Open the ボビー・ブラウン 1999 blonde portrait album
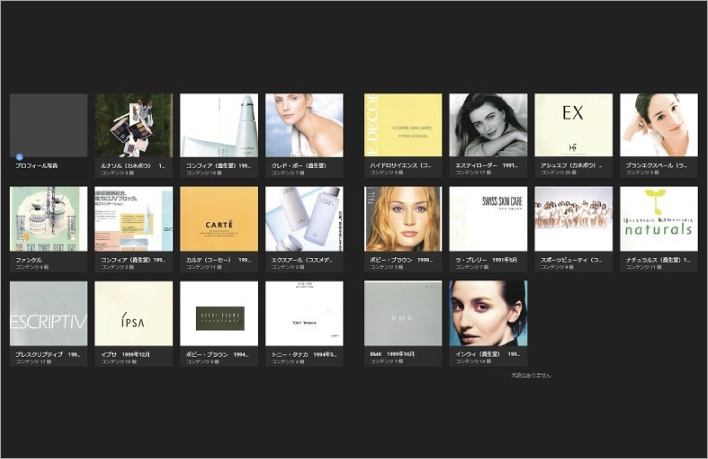 coord(403,219)
